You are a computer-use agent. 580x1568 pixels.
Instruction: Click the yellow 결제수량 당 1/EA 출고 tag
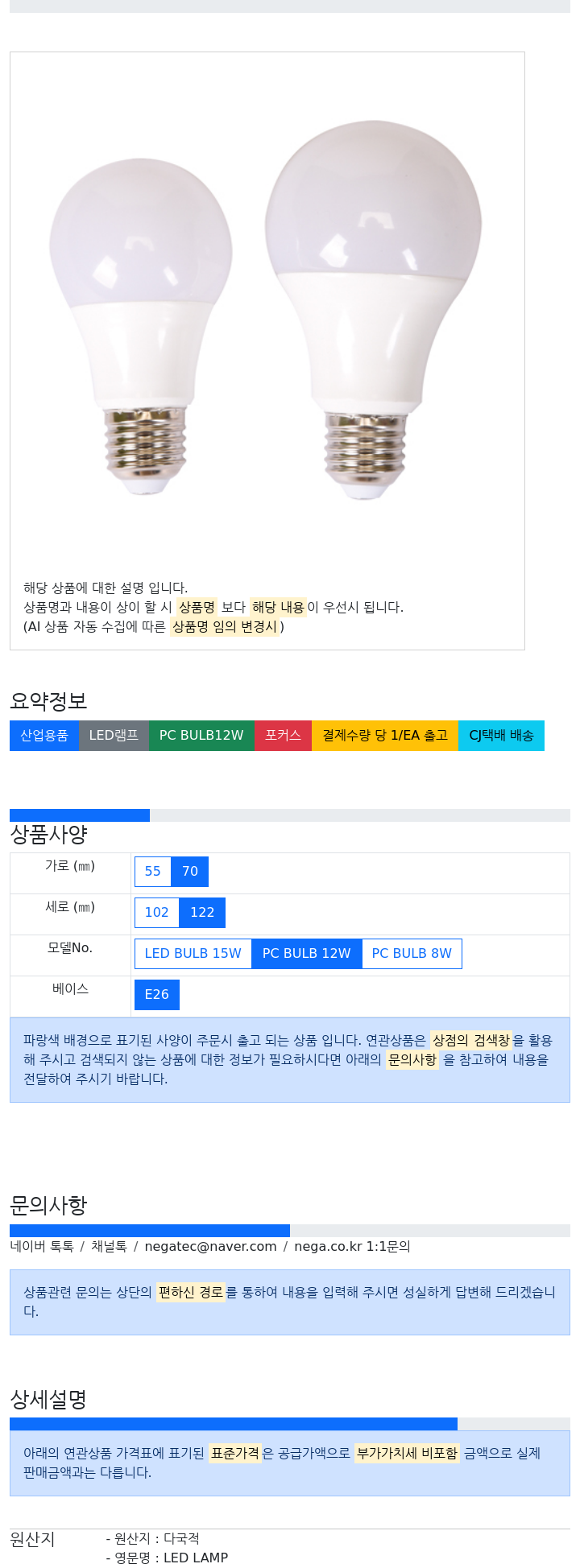coord(385,736)
